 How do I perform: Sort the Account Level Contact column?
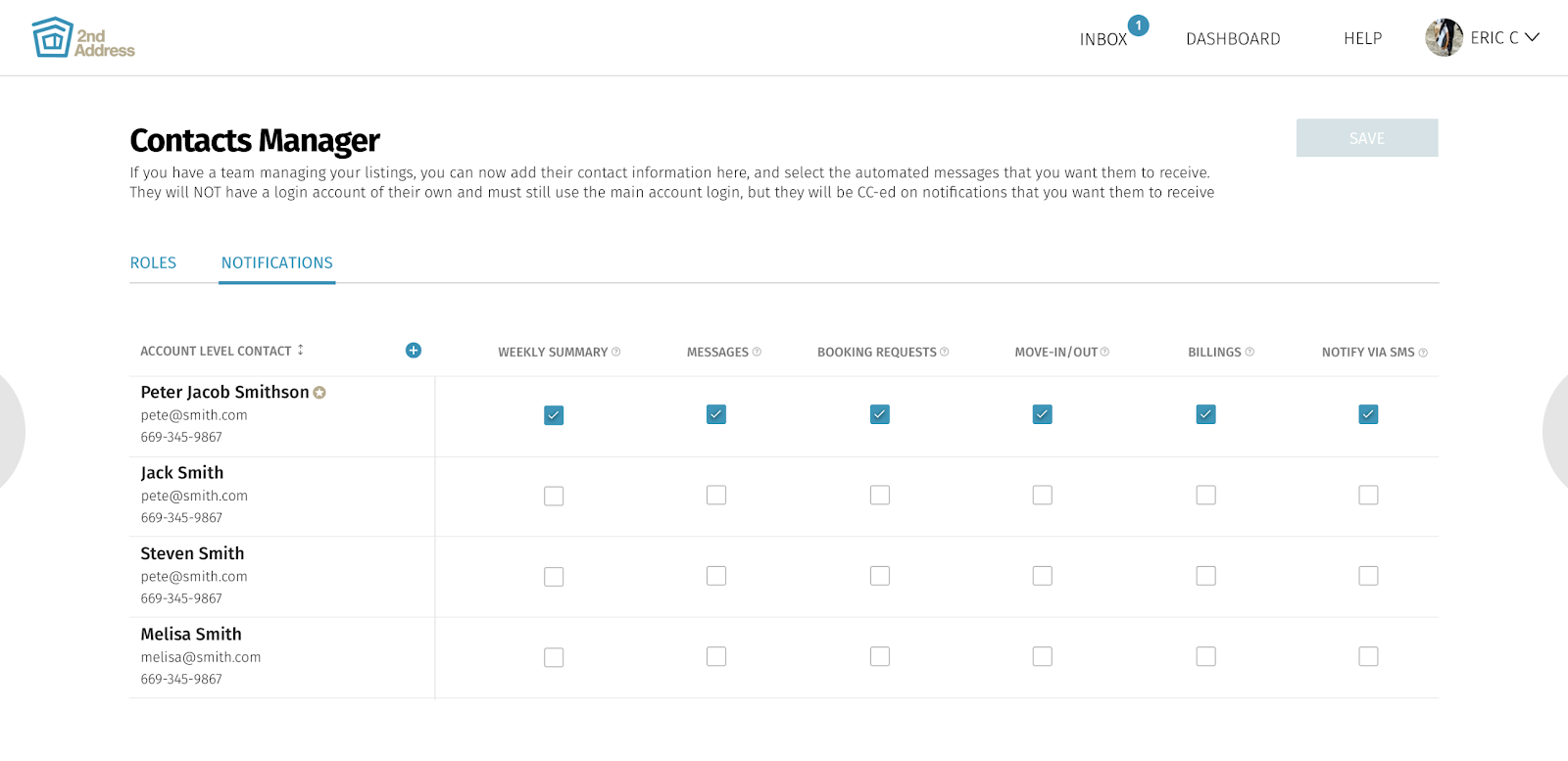pos(301,350)
